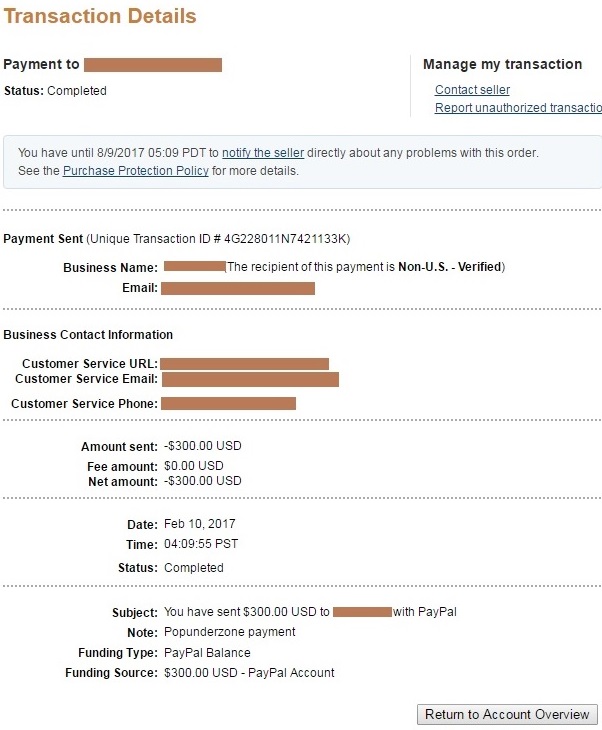Click the Transaction Details heading
The width and height of the screenshot is (602, 730).
(x=100, y=16)
